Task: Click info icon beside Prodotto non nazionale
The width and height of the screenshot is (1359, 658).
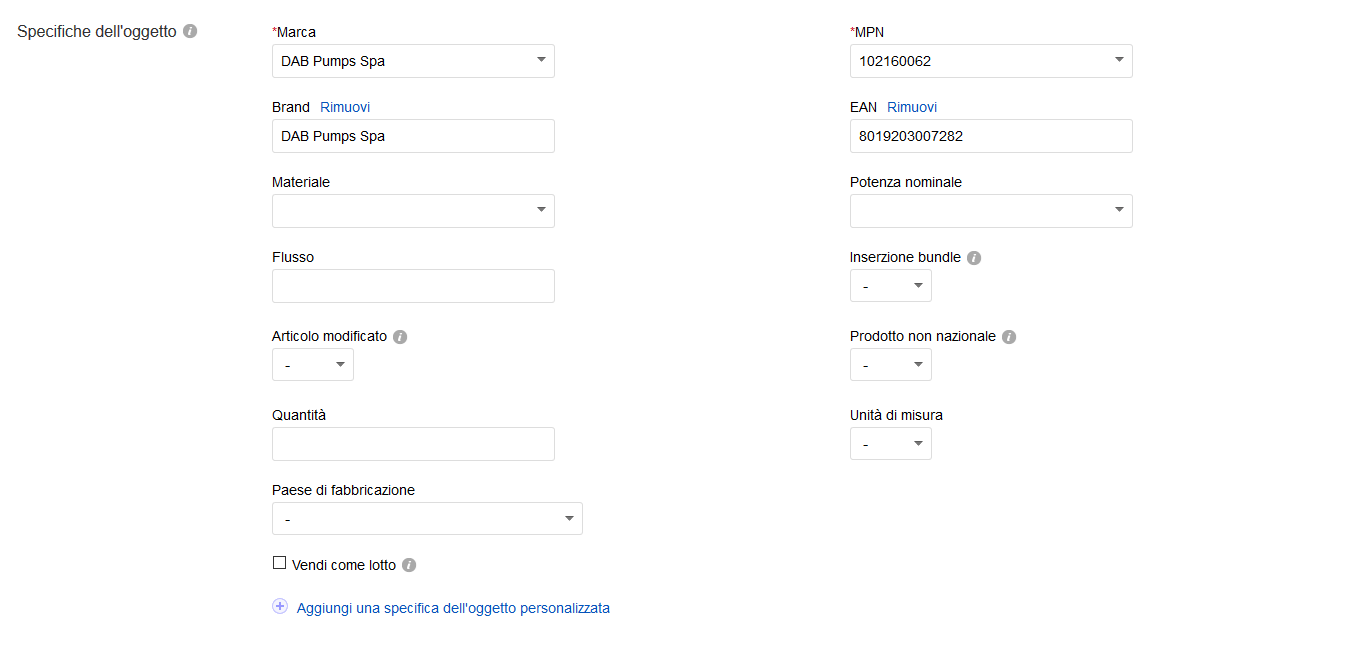Action: 1009,337
